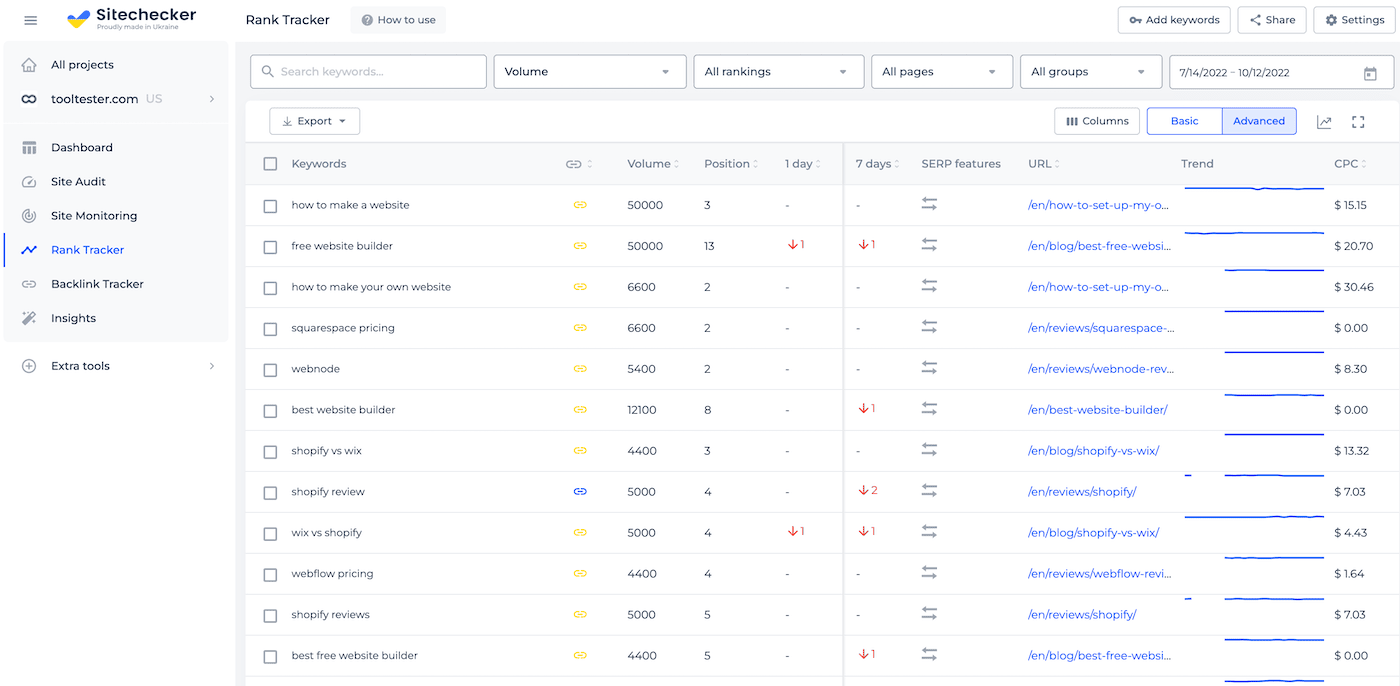This screenshot has height=686, width=1400.
Task: Click the Search keywords input field
Action: click(368, 72)
